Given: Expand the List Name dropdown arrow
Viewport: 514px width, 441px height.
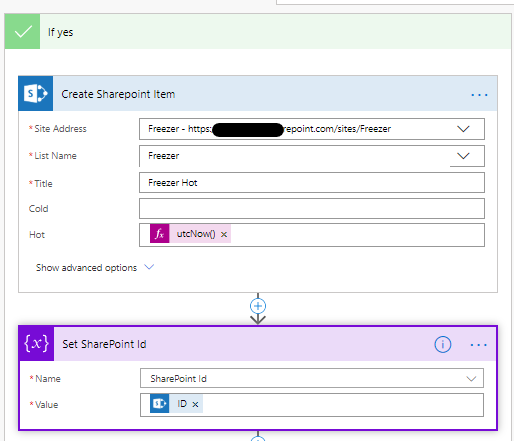Looking at the screenshot, I should (x=463, y=156).
